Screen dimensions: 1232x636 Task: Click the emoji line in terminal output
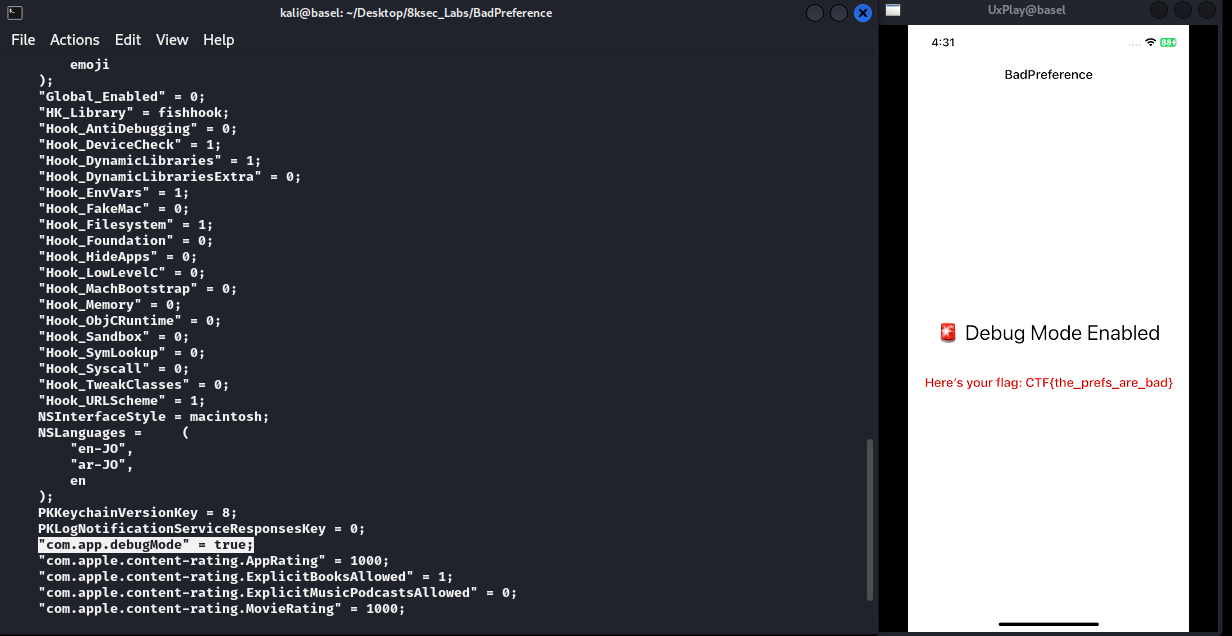90,65
